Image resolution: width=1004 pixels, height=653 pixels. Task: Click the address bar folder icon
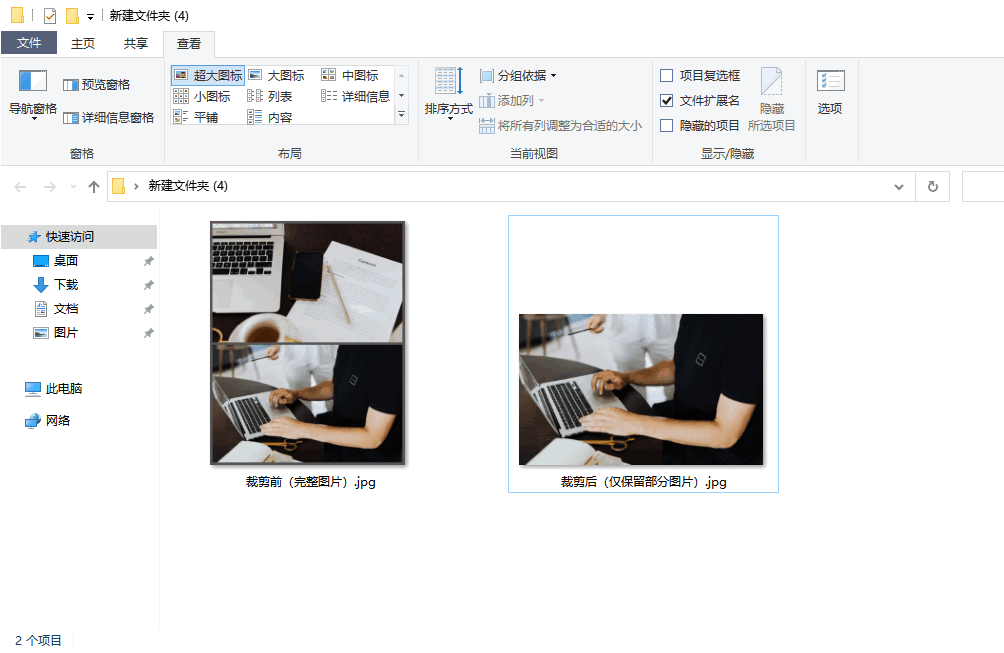tap(118, 186)
